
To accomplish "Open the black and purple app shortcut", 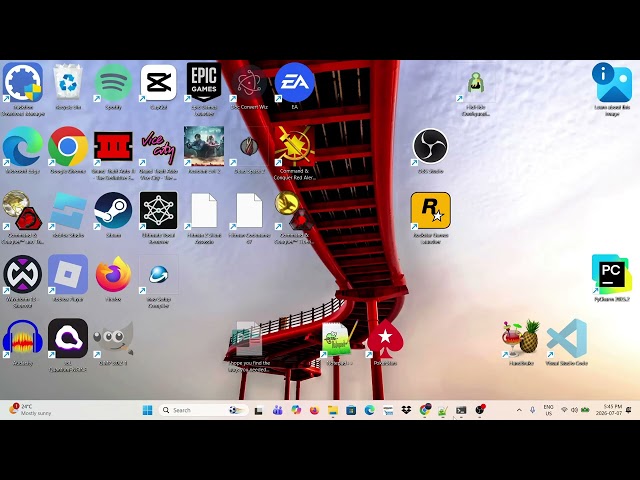I will tap(68, 339).
